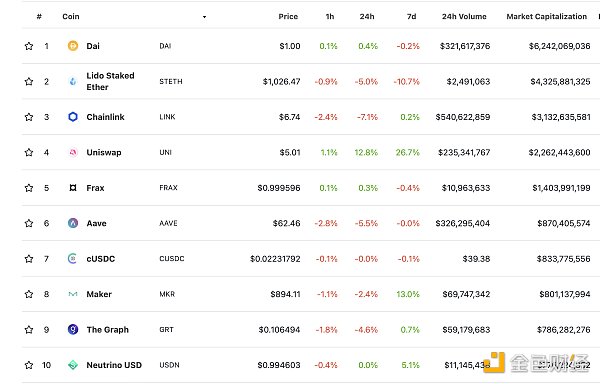Viewport: 600px width, 384px height.
Task: Sort by 24h Volume column header
Action: 464,16
